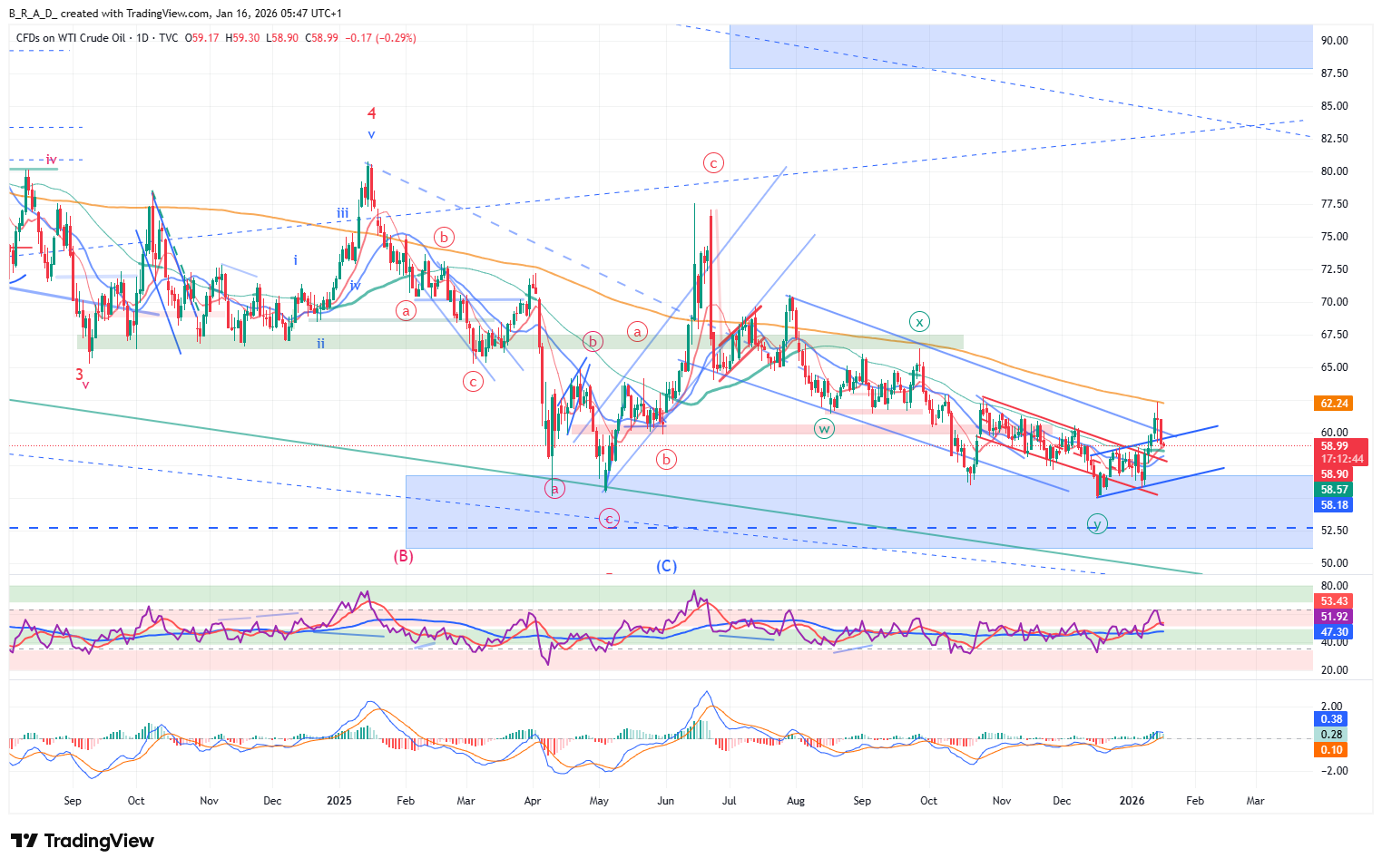Select the pink (B) wave label
Image resolution: width=1382 pixels, height=868 pixels.
[403, 556]
